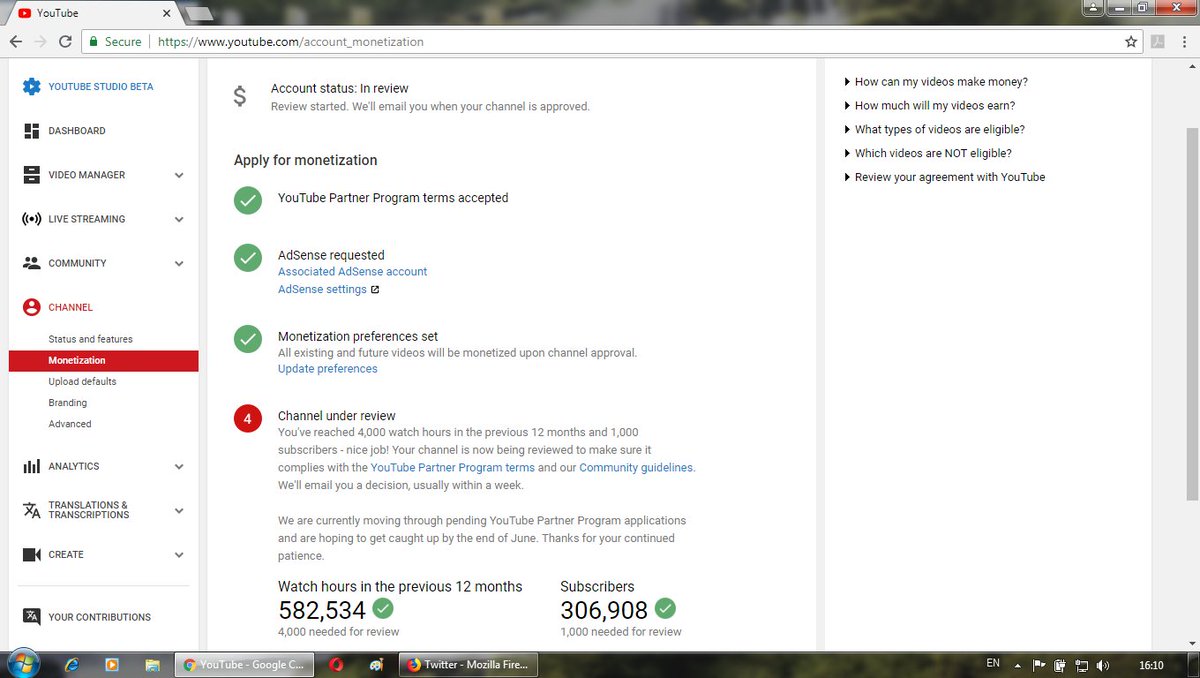Image resolution: width=1200 pixels, height=678 pixels.
Task: Click the Translations & Transcriptions icon
Action: pyautogui.click(x=31, y=510)
